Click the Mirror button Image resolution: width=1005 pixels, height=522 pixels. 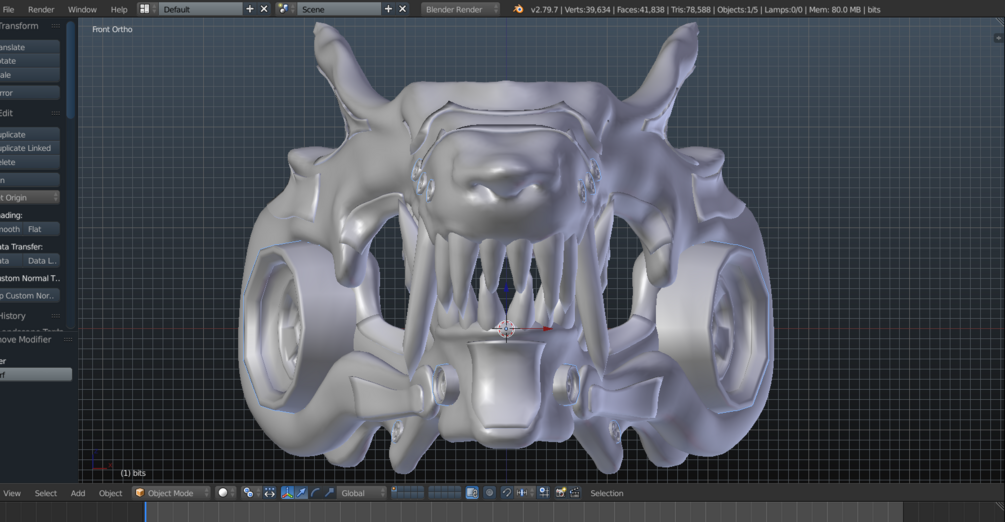point(29,92)
